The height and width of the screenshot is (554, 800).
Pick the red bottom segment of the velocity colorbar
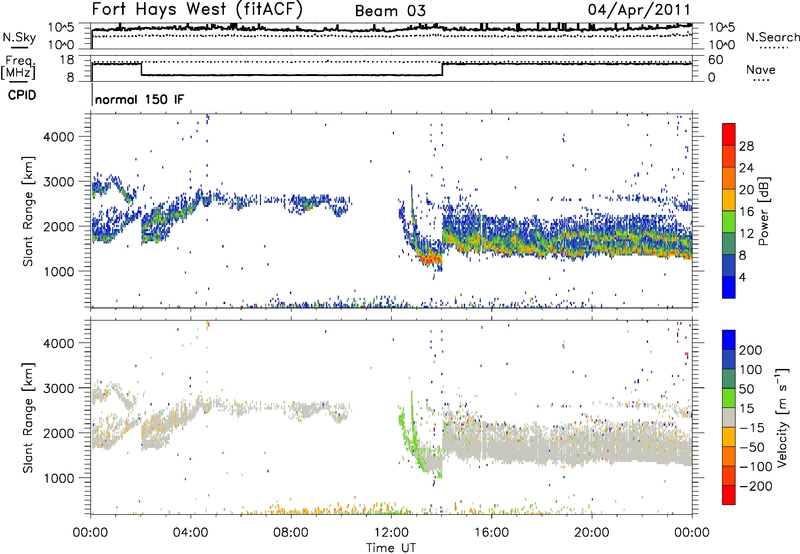[729, 495]
